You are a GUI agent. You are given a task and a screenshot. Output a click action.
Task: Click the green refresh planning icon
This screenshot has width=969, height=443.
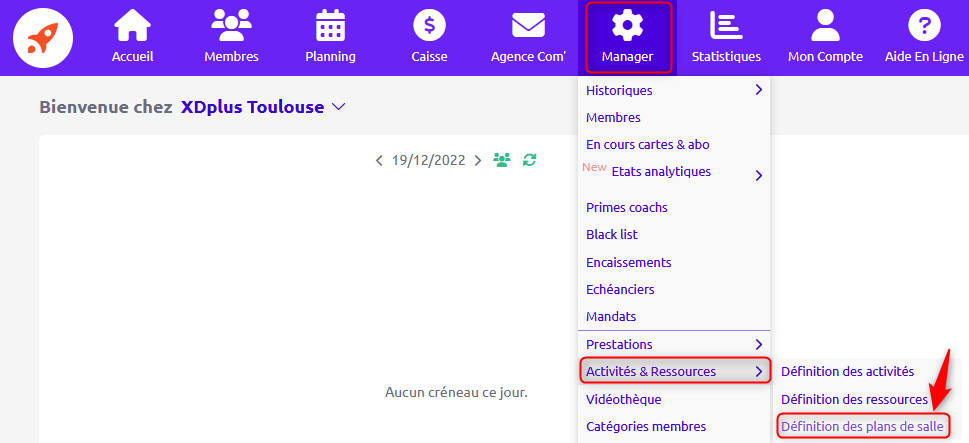click(530, 160)
